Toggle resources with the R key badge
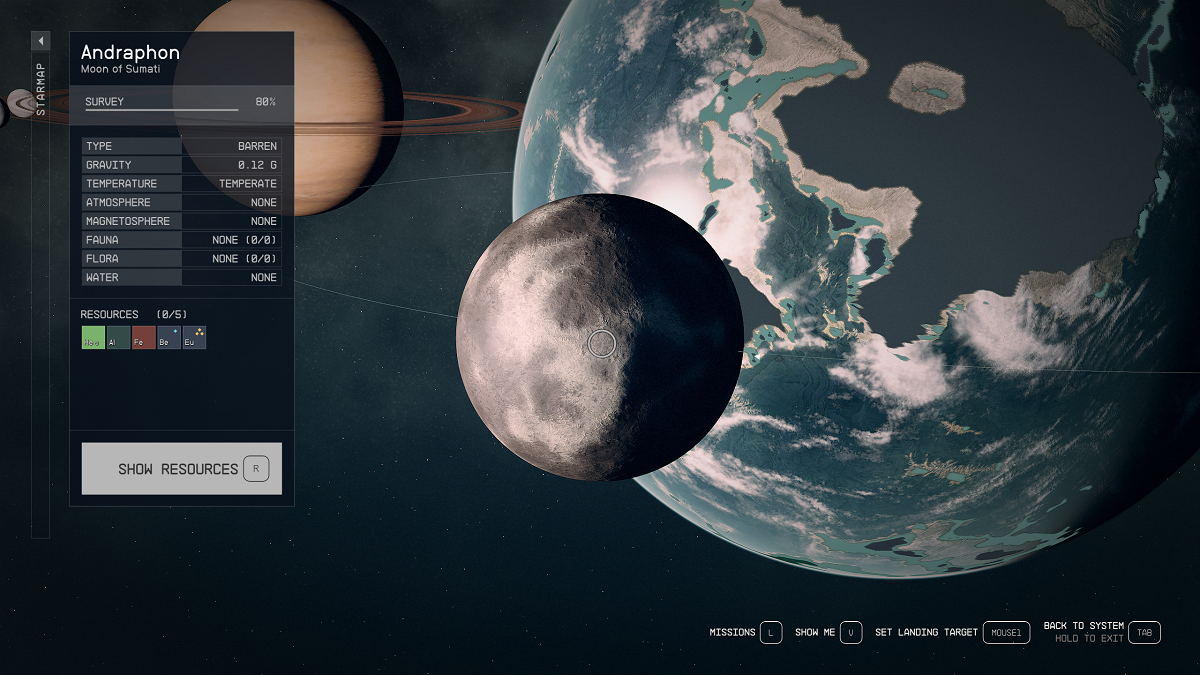 pyautogui.click(x=256, y=469)
